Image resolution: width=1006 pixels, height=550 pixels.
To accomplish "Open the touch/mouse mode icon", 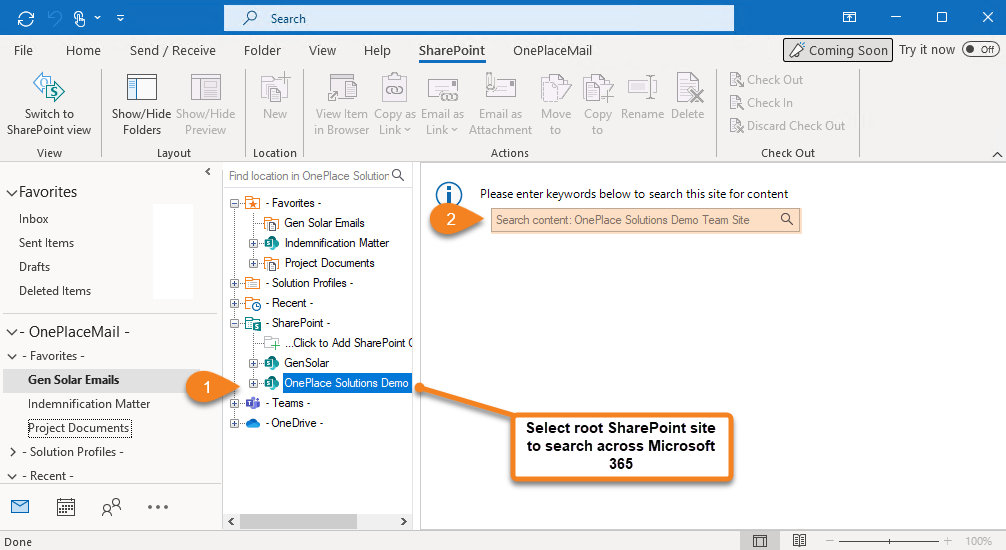I will click(x=80, y=19).
